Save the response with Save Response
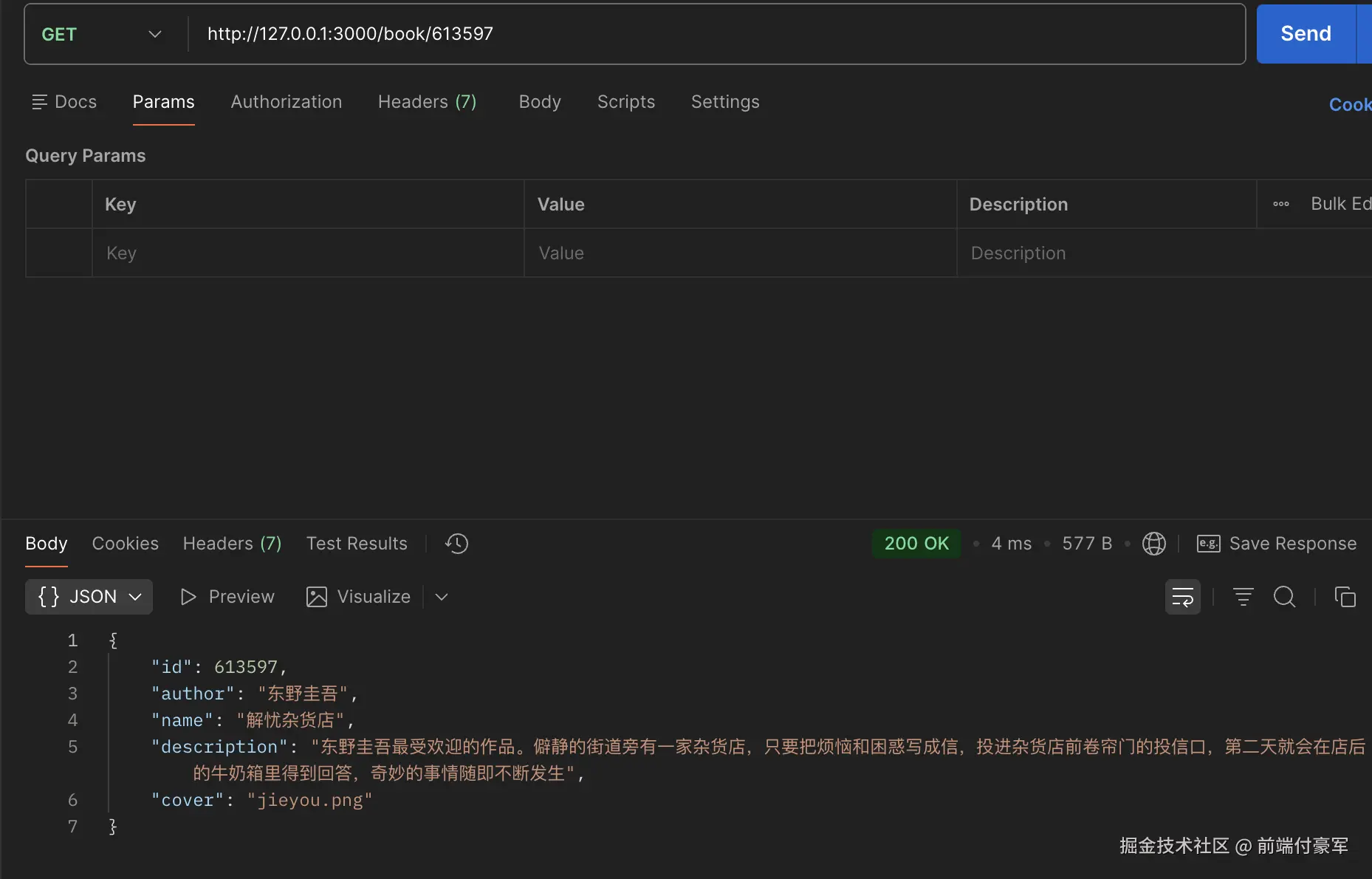Image resolution: width=1372 pixels, height=879 pixels. click(1277, 544)
